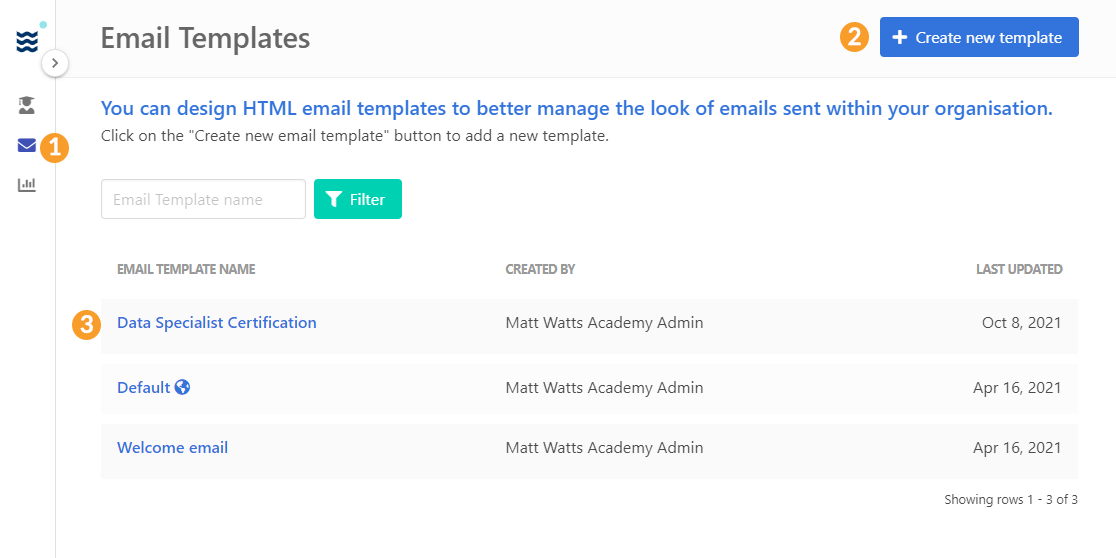Open the Default email template
Image resolution: width=1116 pixels, height=558 pixels.
[x=143, y=387]
